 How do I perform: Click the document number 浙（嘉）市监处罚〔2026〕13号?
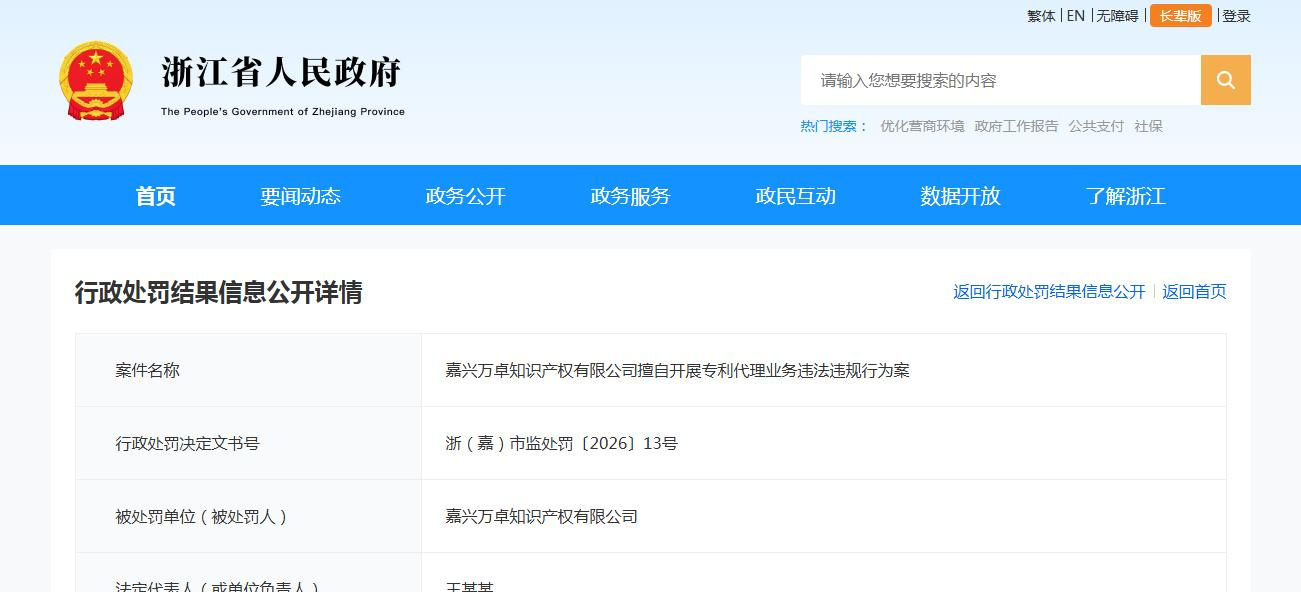tap(561, 444)
